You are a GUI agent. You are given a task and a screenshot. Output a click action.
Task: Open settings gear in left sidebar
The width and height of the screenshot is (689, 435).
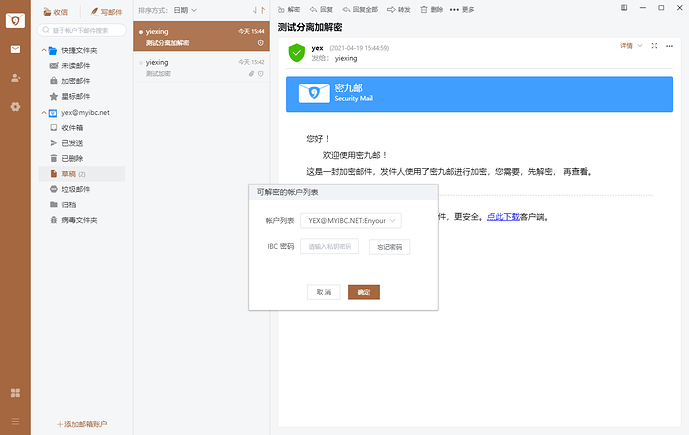pos(15,107)
